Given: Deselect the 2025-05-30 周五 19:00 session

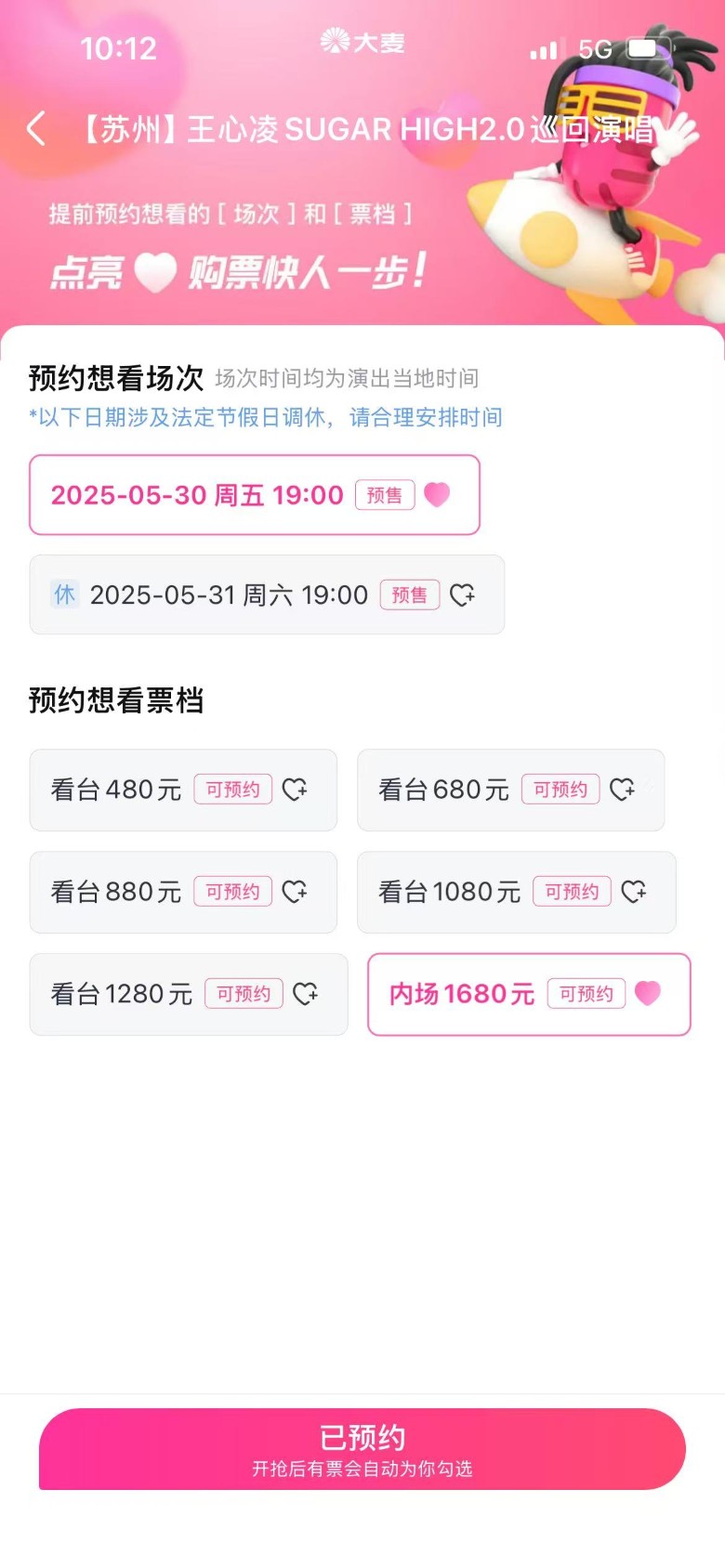Looking at the screenshot, I should pos(197,495).
